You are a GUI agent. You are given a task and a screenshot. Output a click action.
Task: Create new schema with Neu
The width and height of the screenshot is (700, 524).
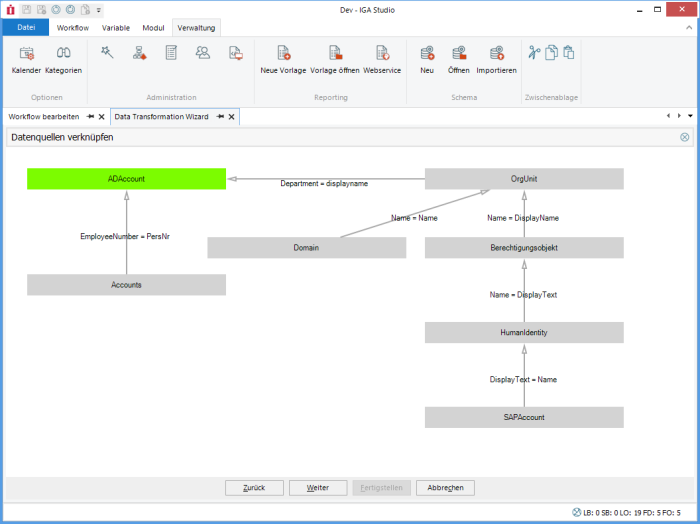[x=427, y=59]
